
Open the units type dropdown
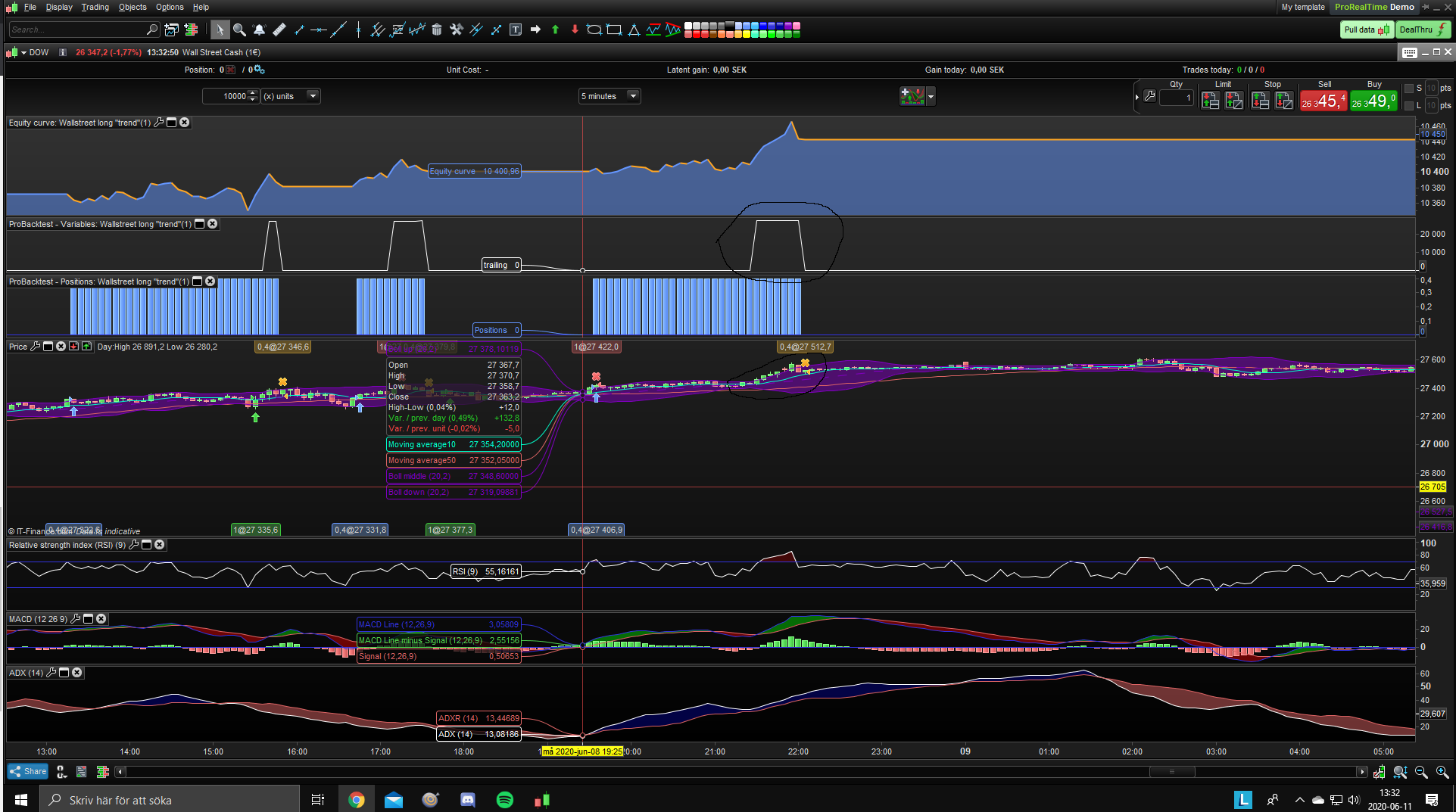313,96
